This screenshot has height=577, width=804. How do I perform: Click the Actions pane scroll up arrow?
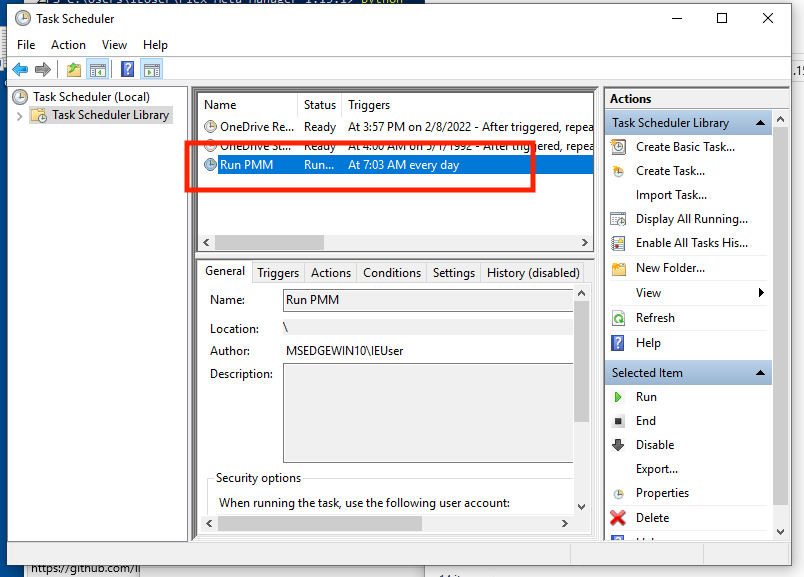point(780,120)
